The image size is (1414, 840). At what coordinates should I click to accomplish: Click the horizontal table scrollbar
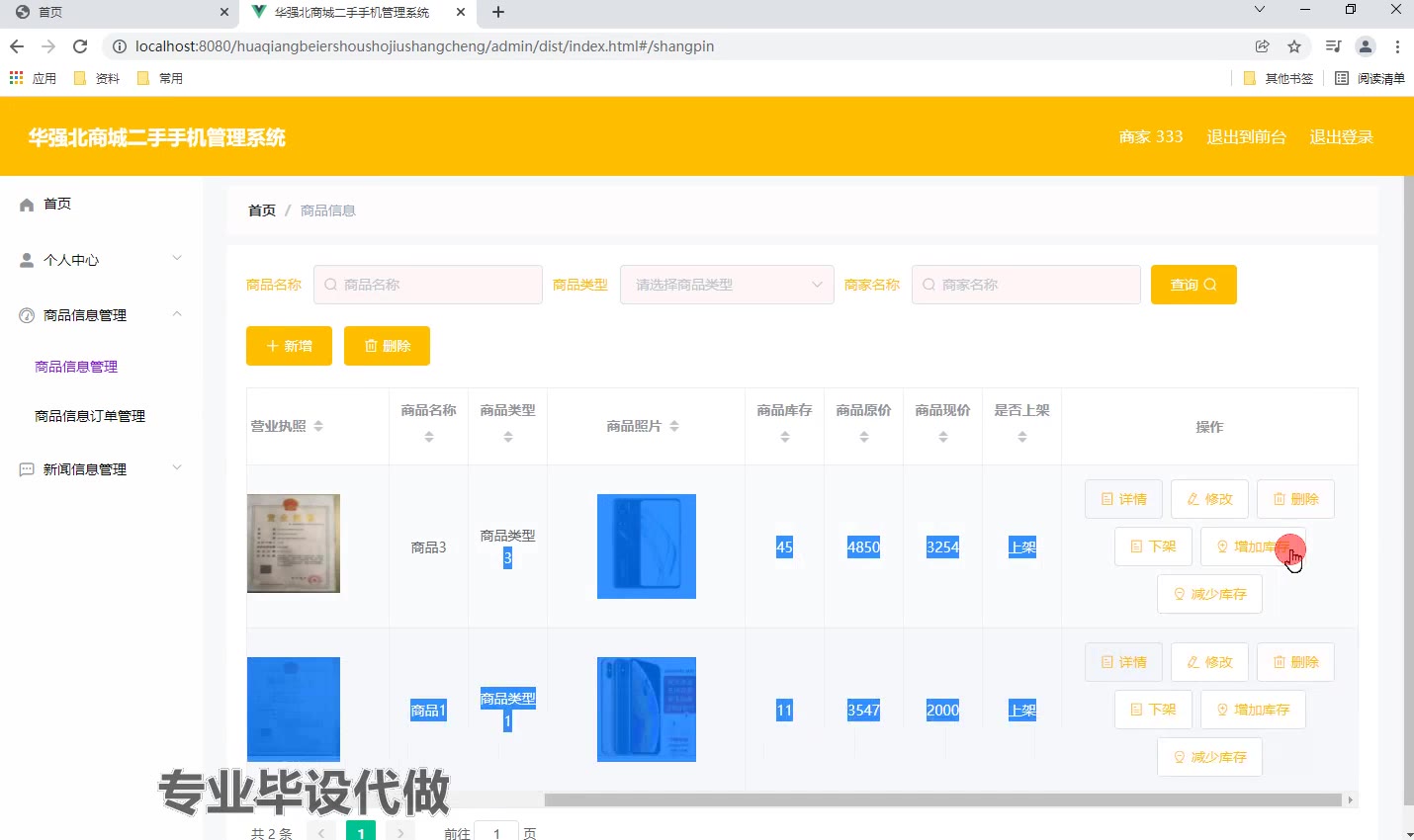[x=943, y=799]
